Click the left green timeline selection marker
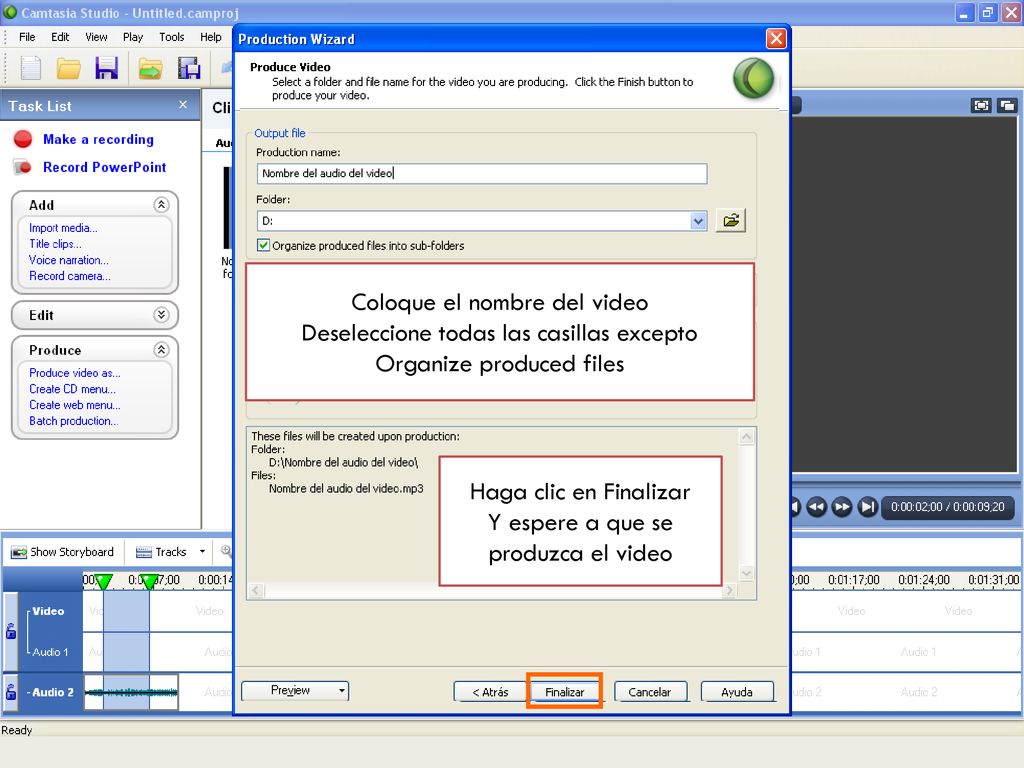Viewport: 1024px width, 768px height. 103,581
